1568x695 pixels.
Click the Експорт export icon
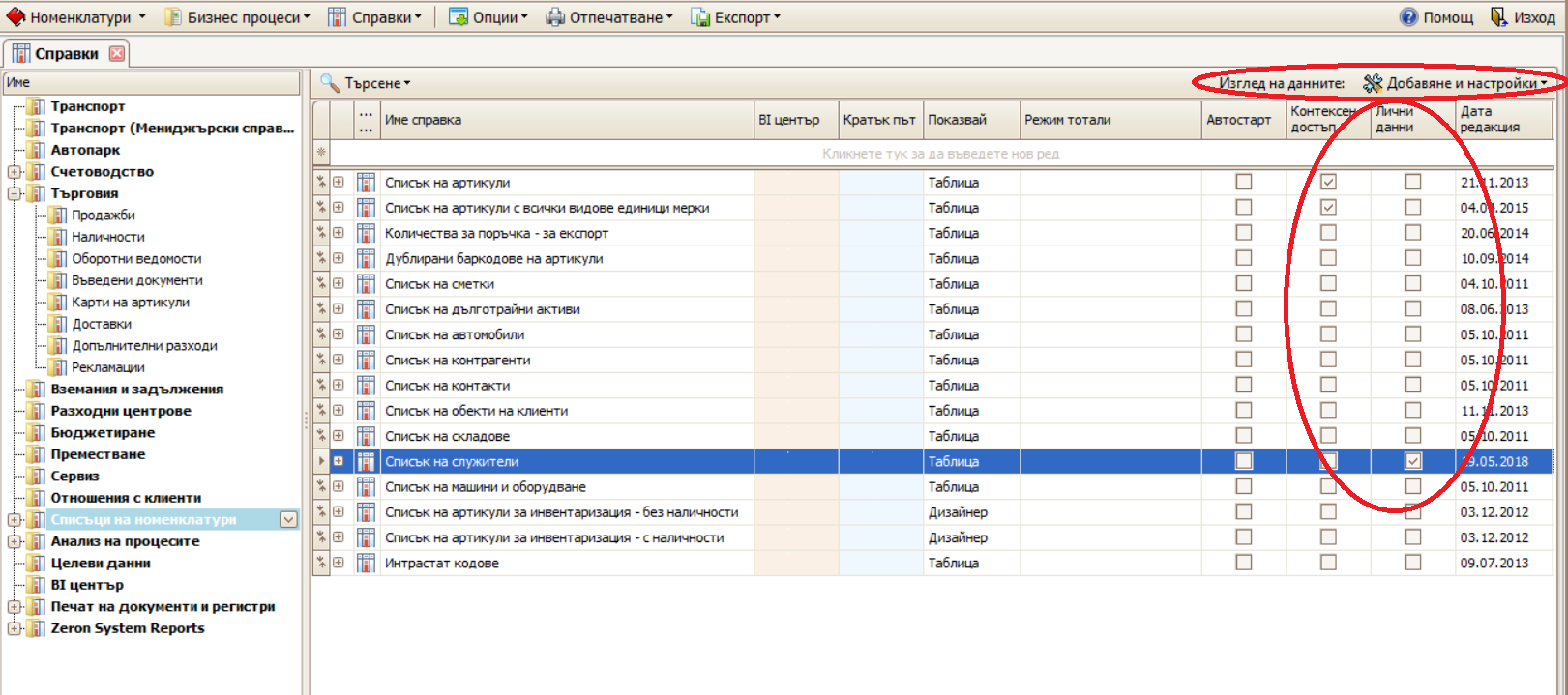point(700,17)
